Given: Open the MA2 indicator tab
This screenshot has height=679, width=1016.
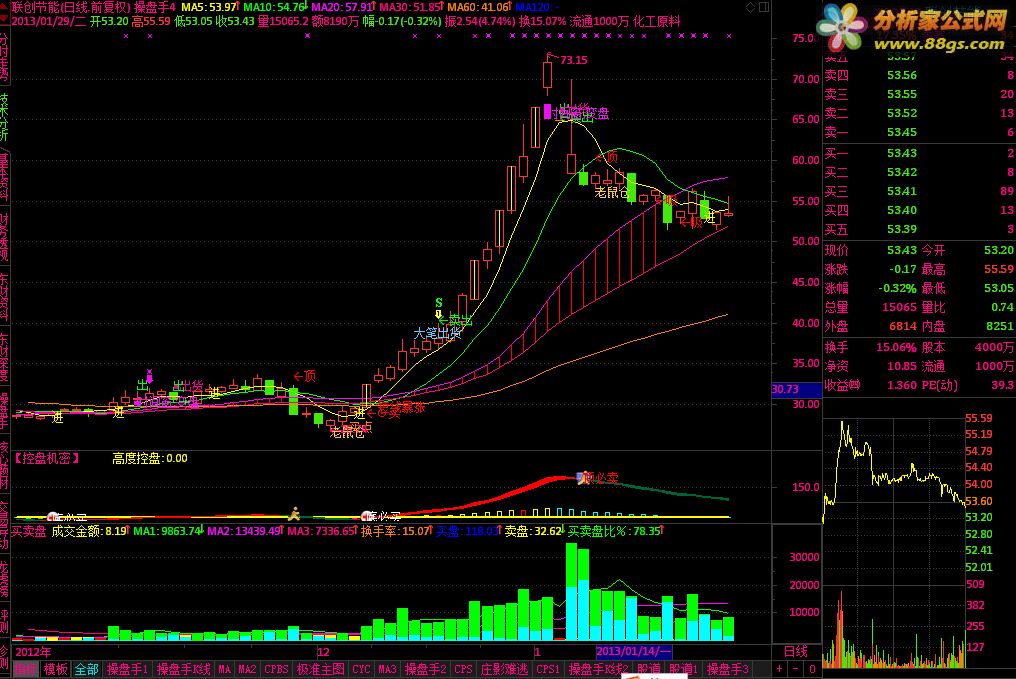Looking at the screenshot, I should (x=247, y=669).
